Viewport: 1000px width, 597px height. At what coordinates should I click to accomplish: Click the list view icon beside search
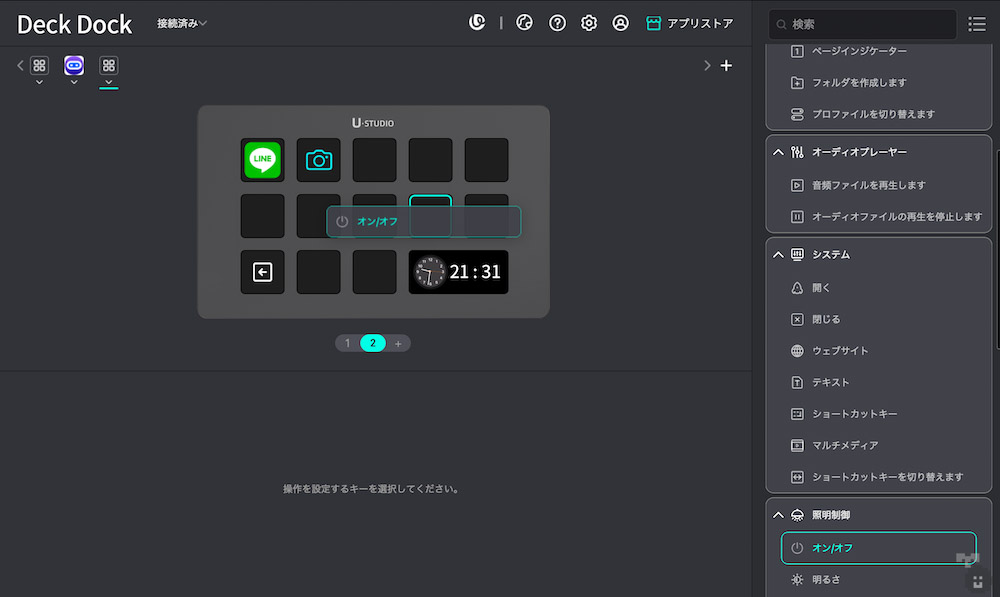pos(977,24)
